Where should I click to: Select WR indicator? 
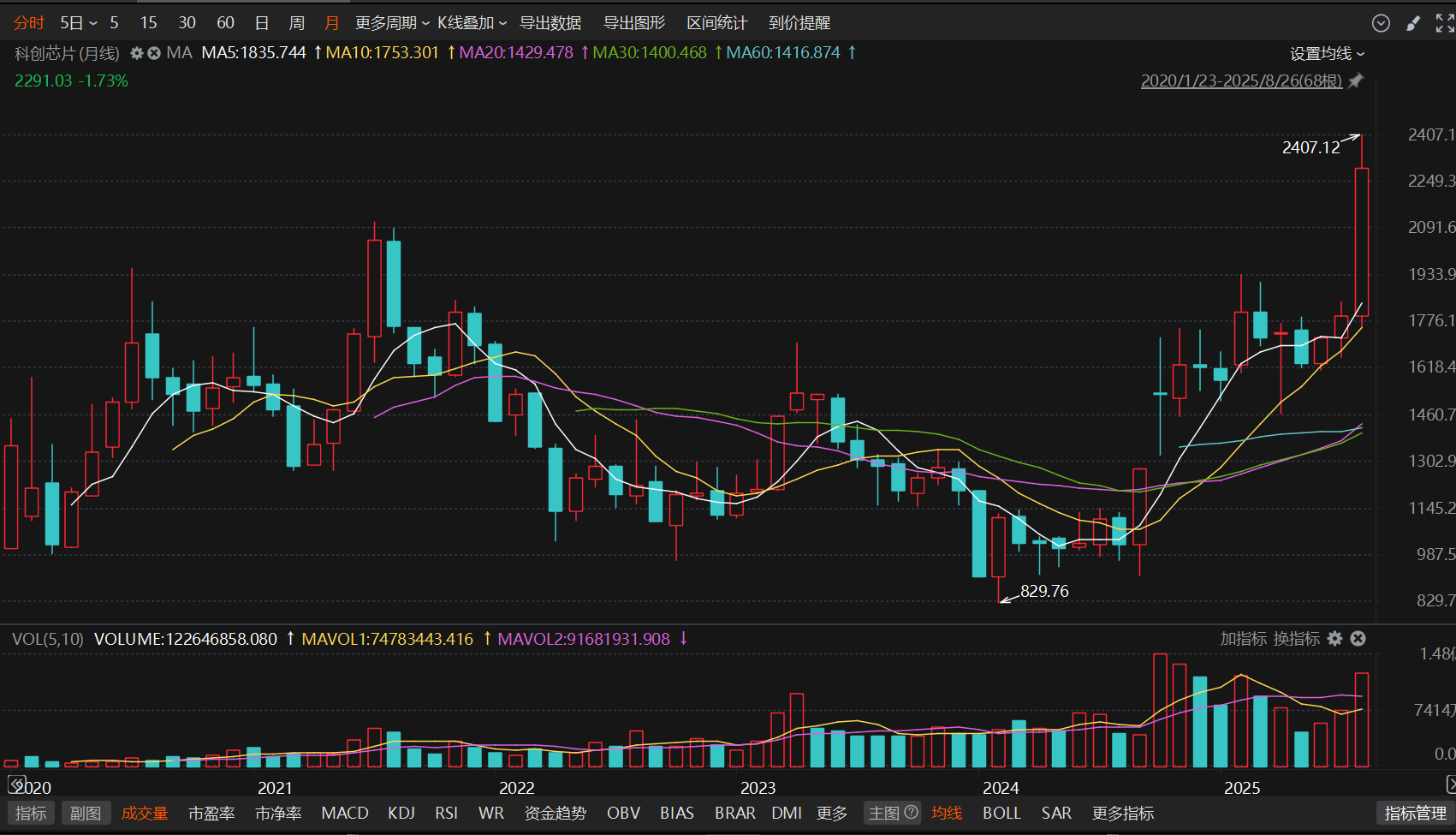tap(491, 813)
